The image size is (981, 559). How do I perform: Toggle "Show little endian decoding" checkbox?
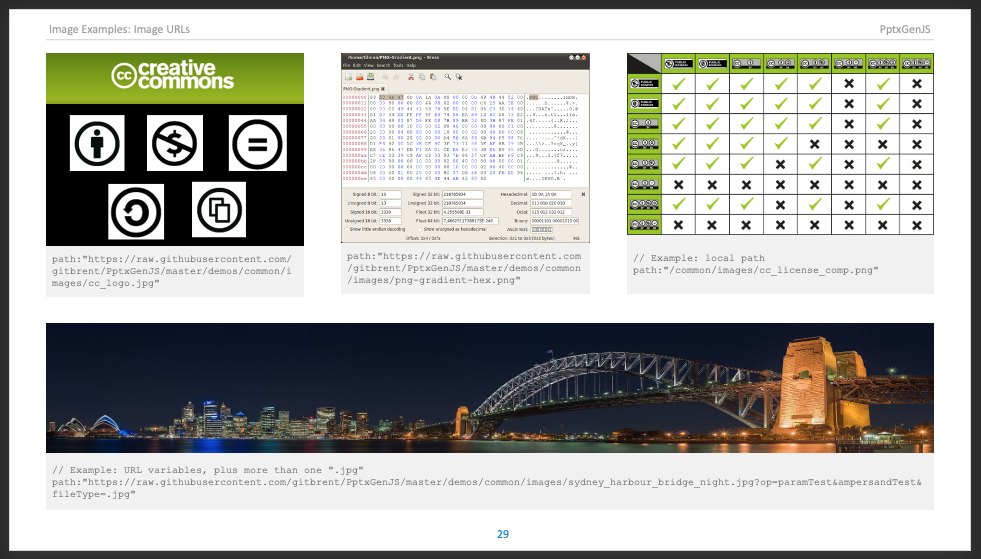click(x=346, y=229)
